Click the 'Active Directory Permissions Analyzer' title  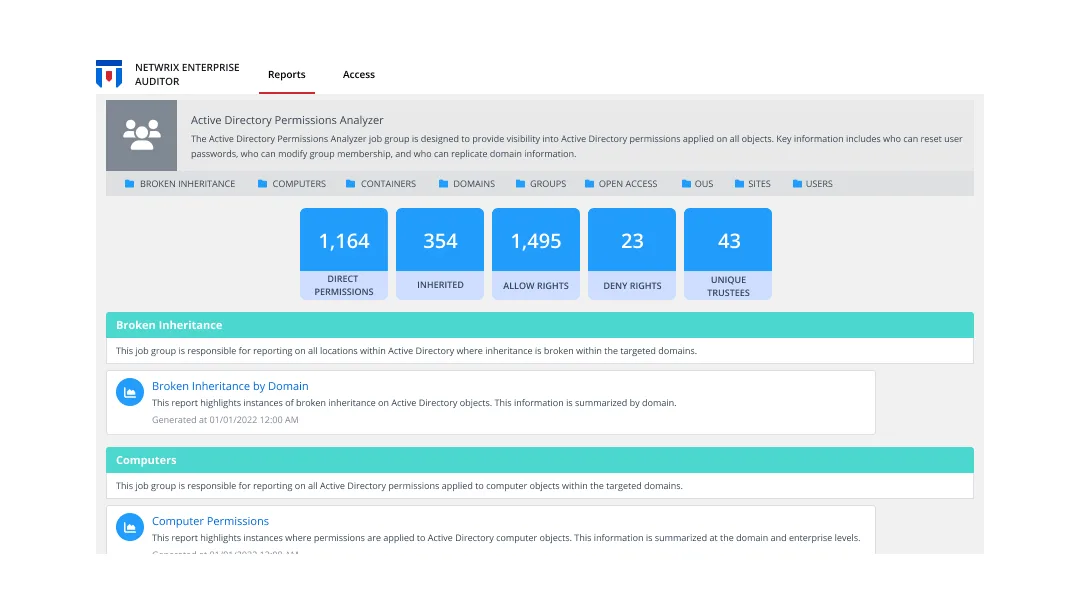[287, 120]
